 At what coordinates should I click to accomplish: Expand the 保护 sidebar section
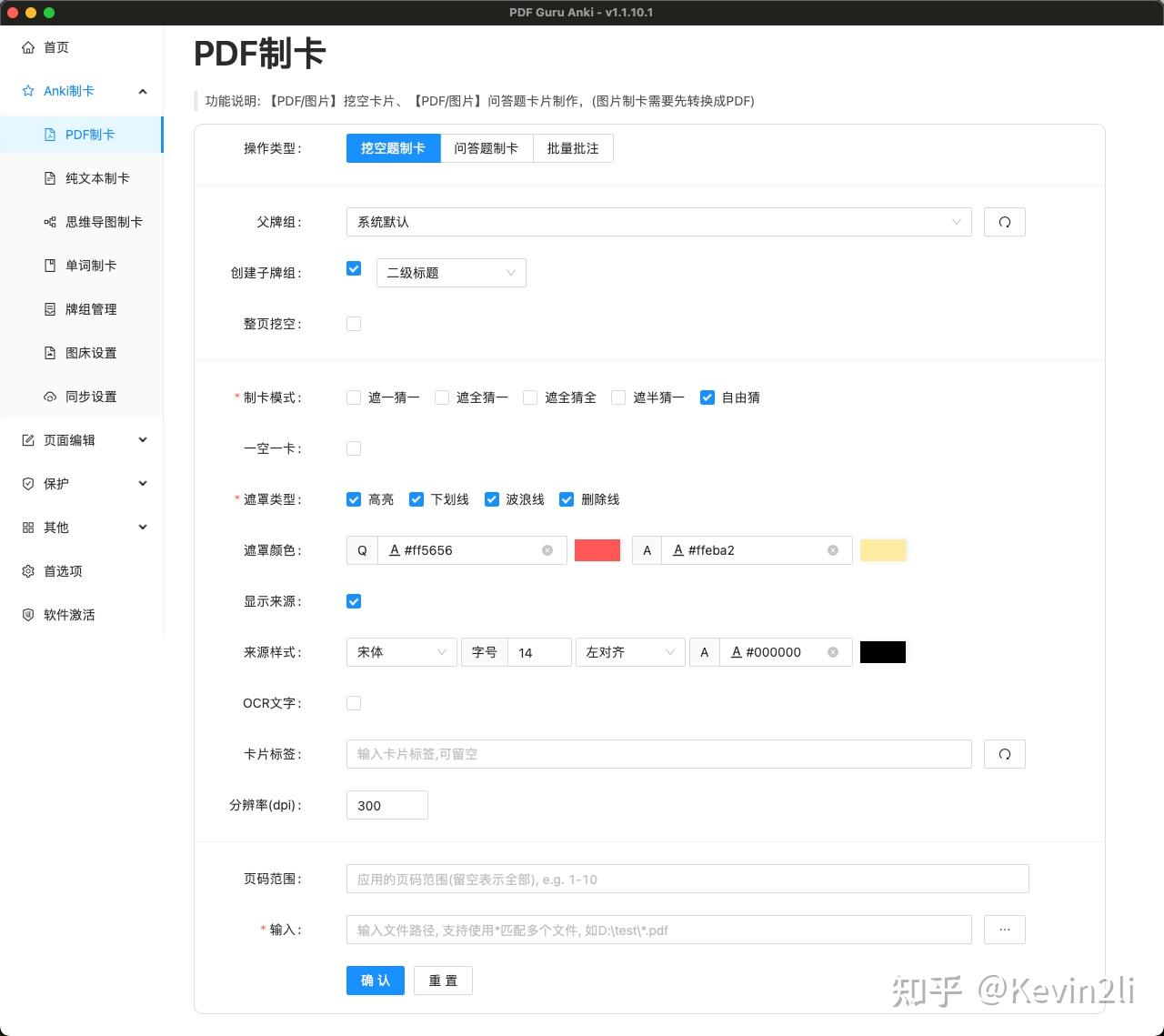(143, 484)
